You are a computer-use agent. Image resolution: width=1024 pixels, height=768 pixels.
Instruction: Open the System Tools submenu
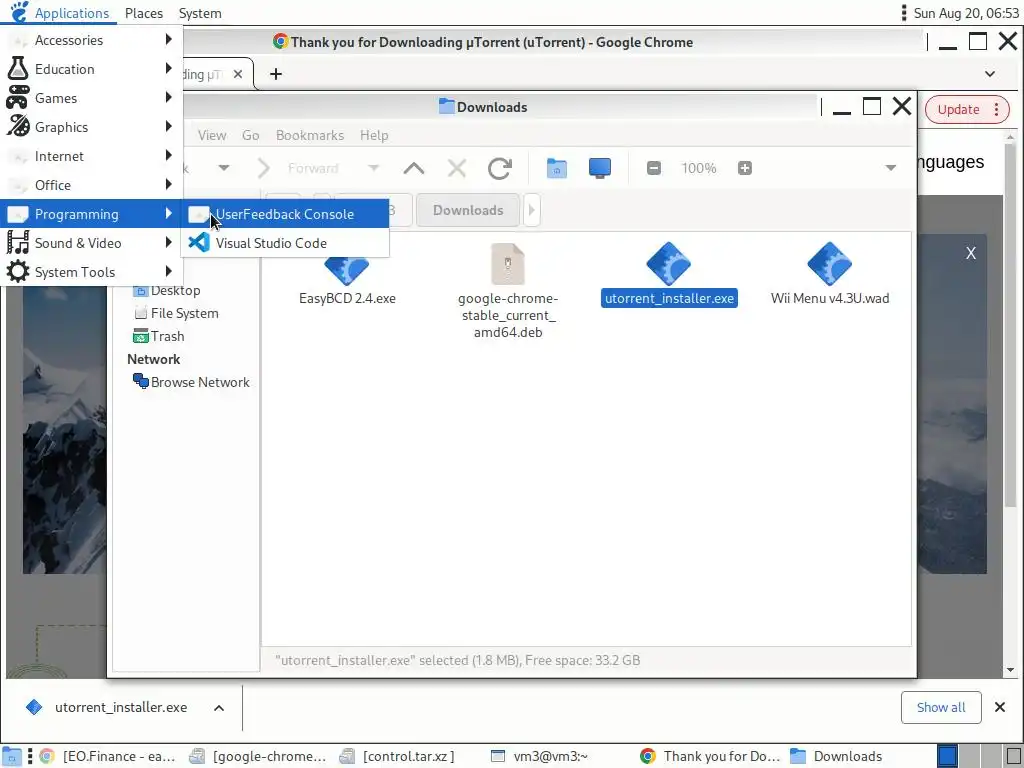[x=91, y=272]
